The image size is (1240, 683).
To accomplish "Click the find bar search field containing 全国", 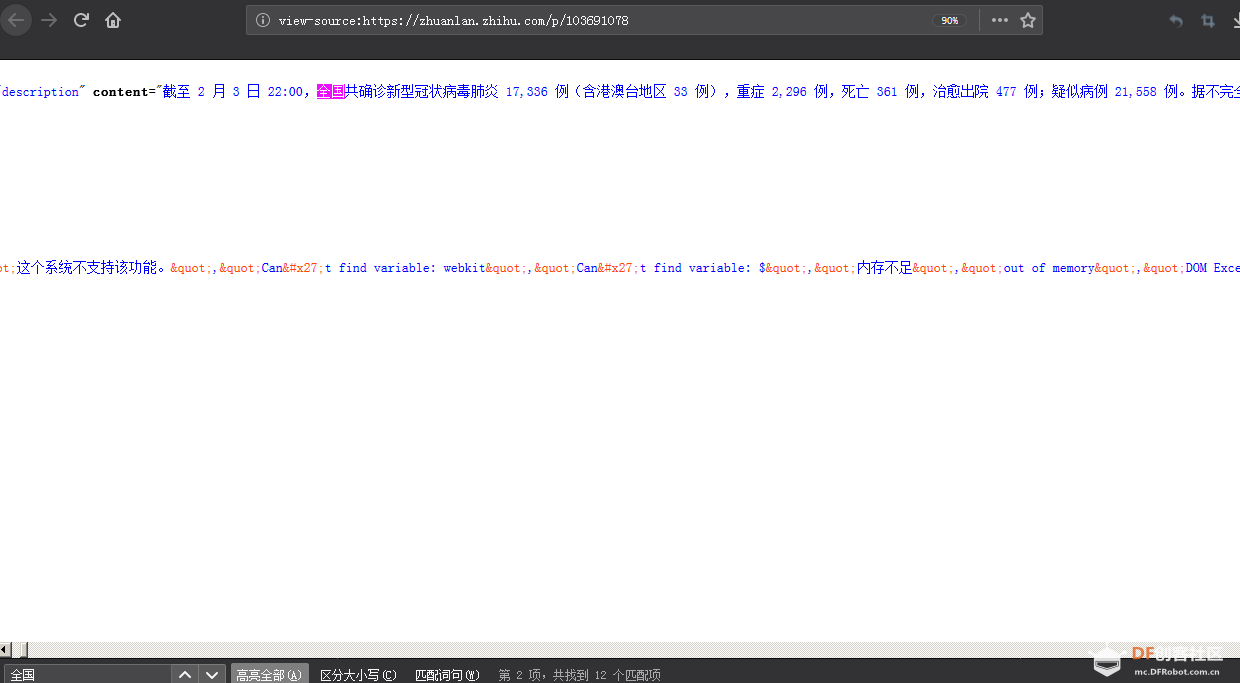I will coord(88,675).
